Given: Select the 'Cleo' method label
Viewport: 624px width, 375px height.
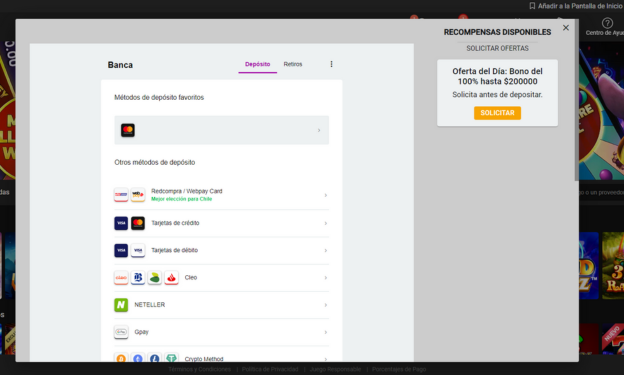Looking at the screenshot, I should click(191, 277).
